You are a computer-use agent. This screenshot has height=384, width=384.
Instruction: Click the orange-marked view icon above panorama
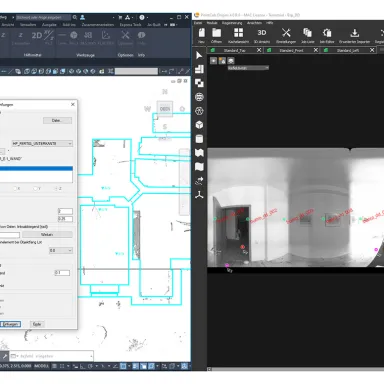(x=222, y=61)
